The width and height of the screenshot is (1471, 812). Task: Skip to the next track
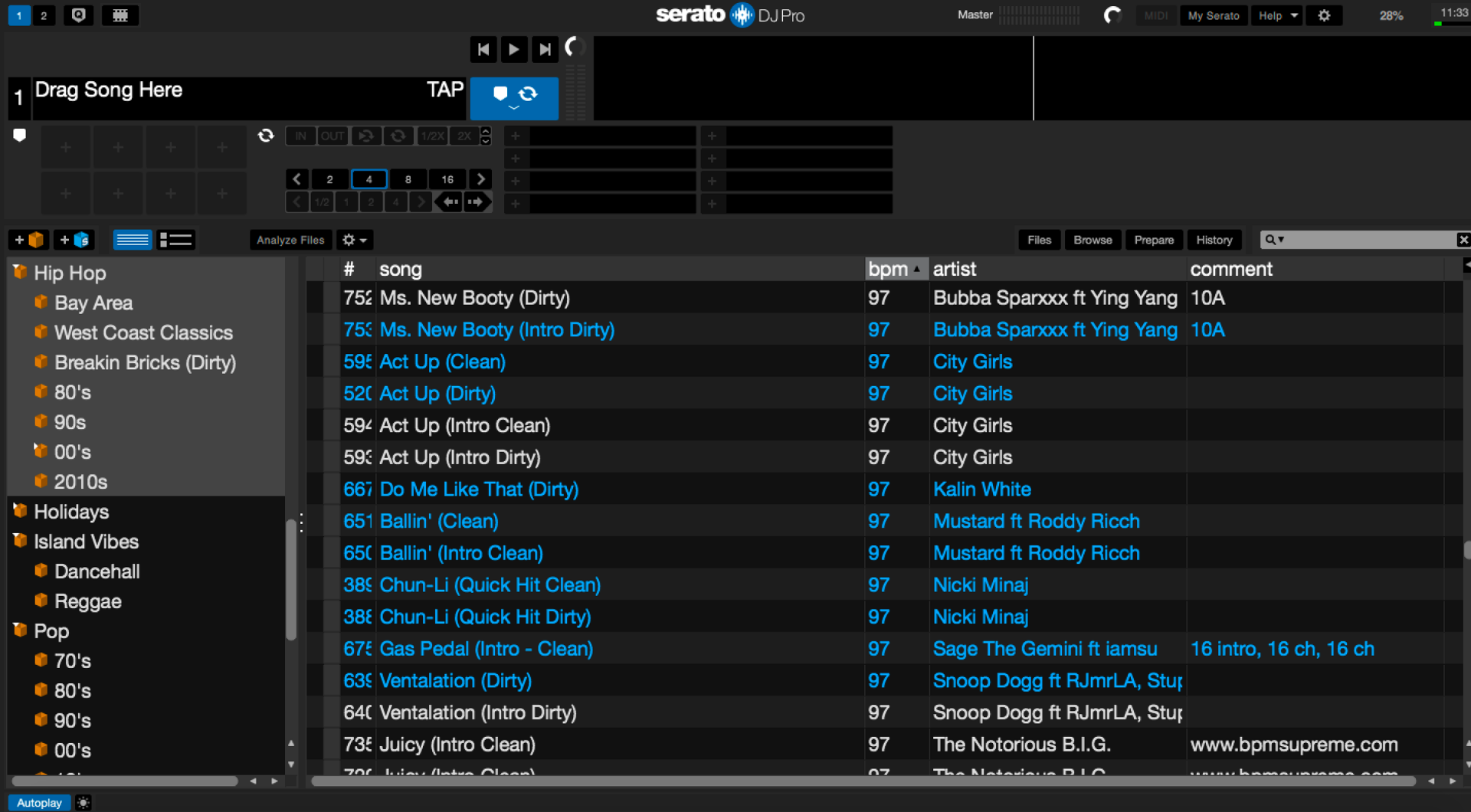544,50
